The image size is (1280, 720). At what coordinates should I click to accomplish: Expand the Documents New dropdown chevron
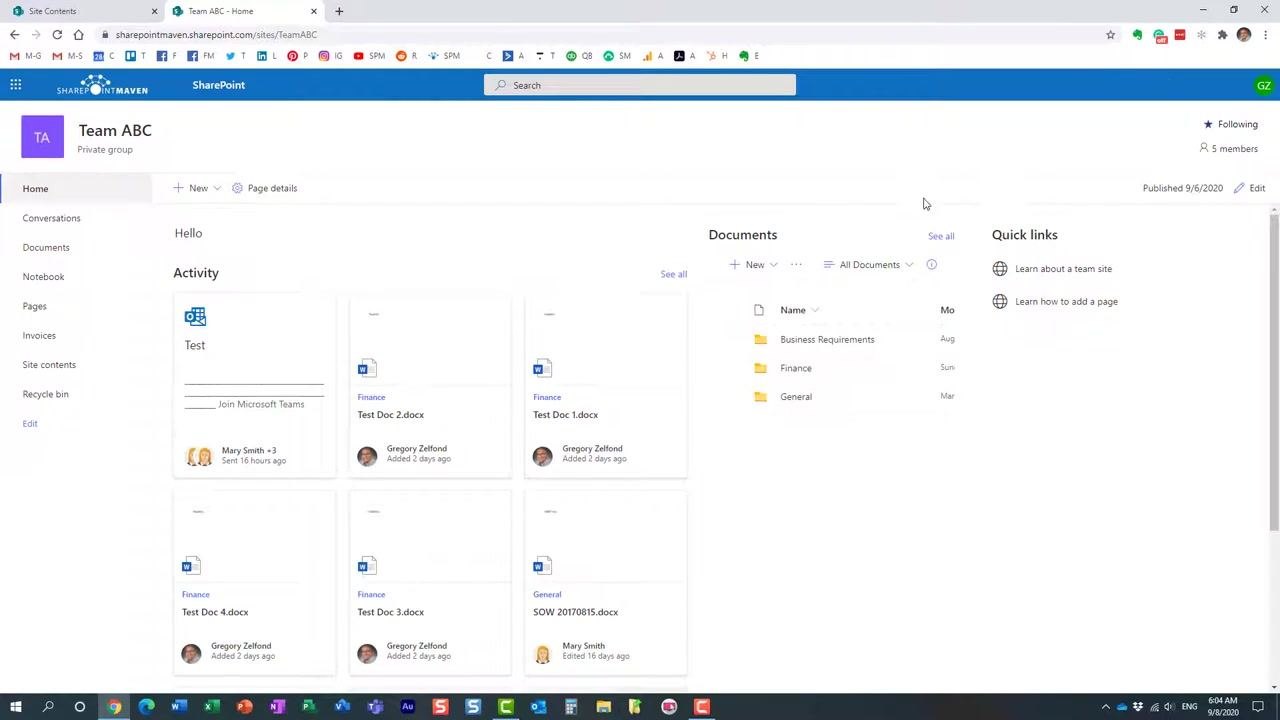coord(773,265)
